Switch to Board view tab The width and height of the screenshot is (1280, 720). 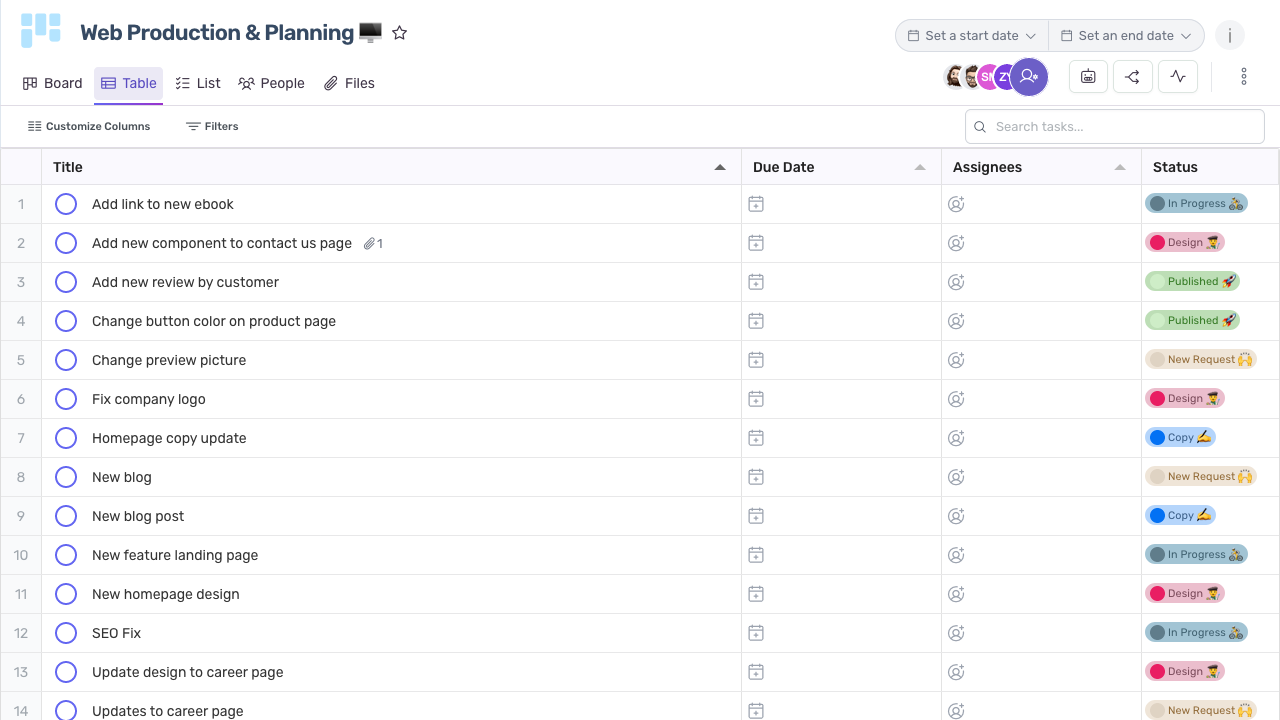coord(53,83)
